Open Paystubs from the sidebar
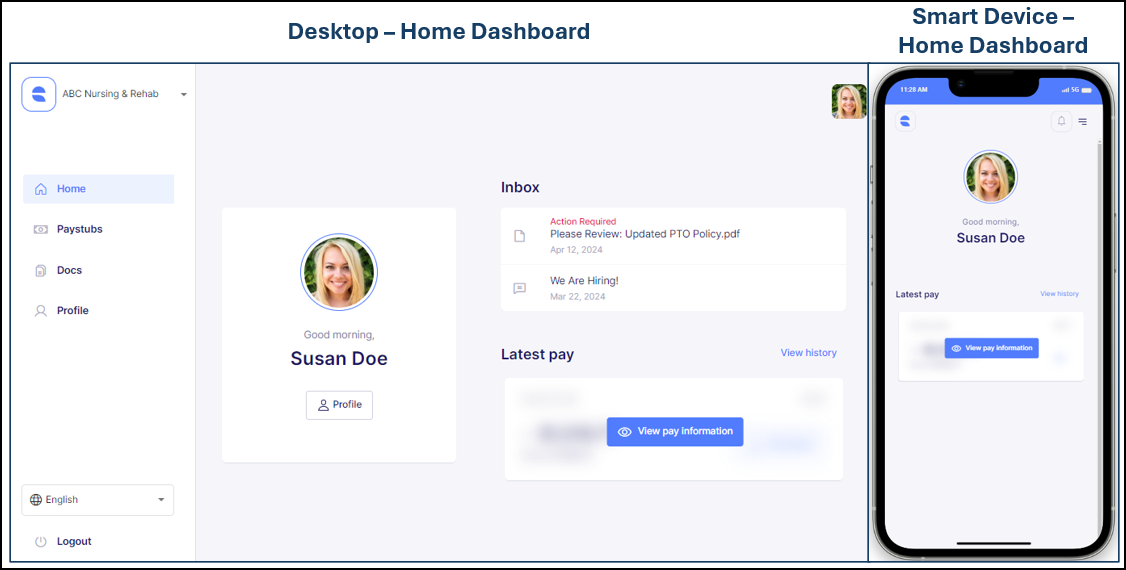The width and height of the screenshot is (1126, 570). click(79, 229)
